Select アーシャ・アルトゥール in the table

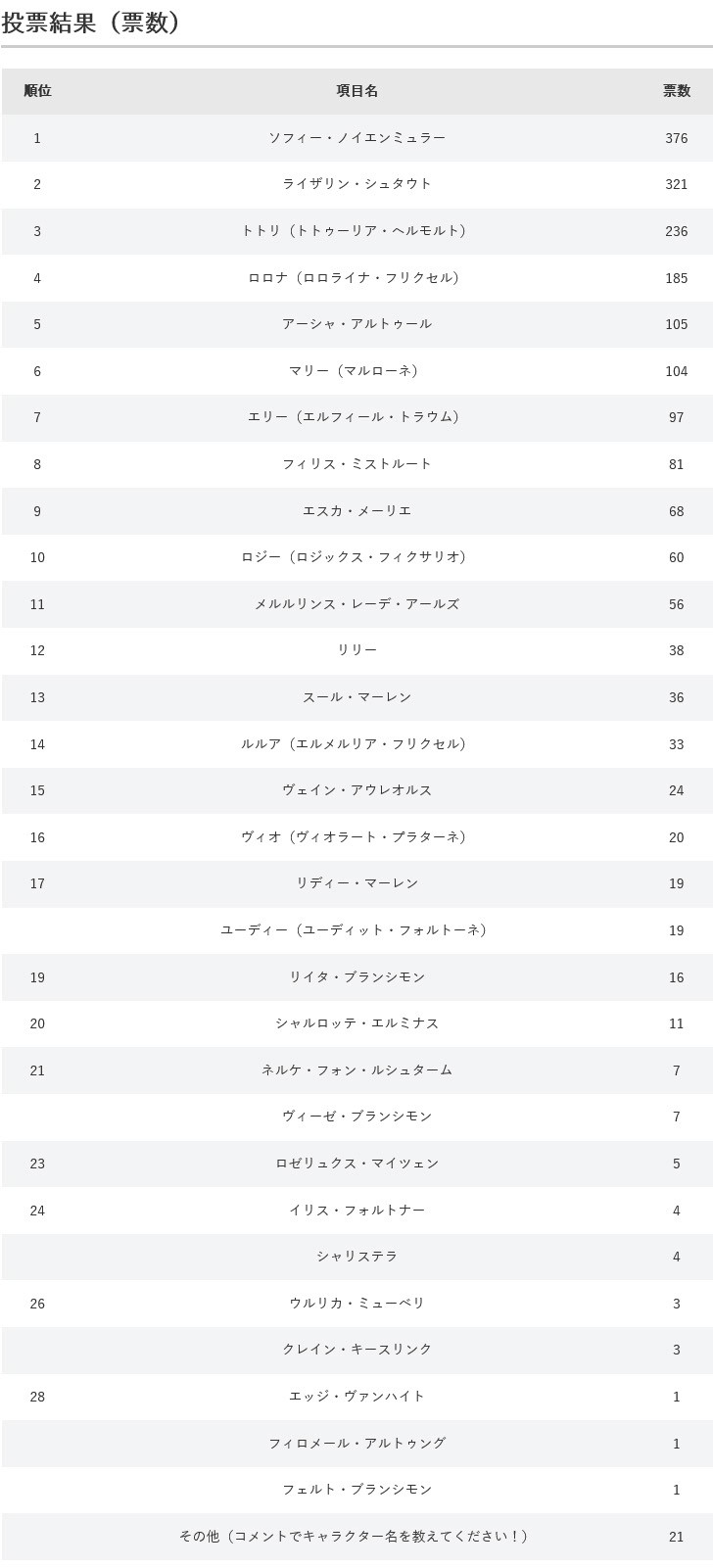(x=357, y=324)
